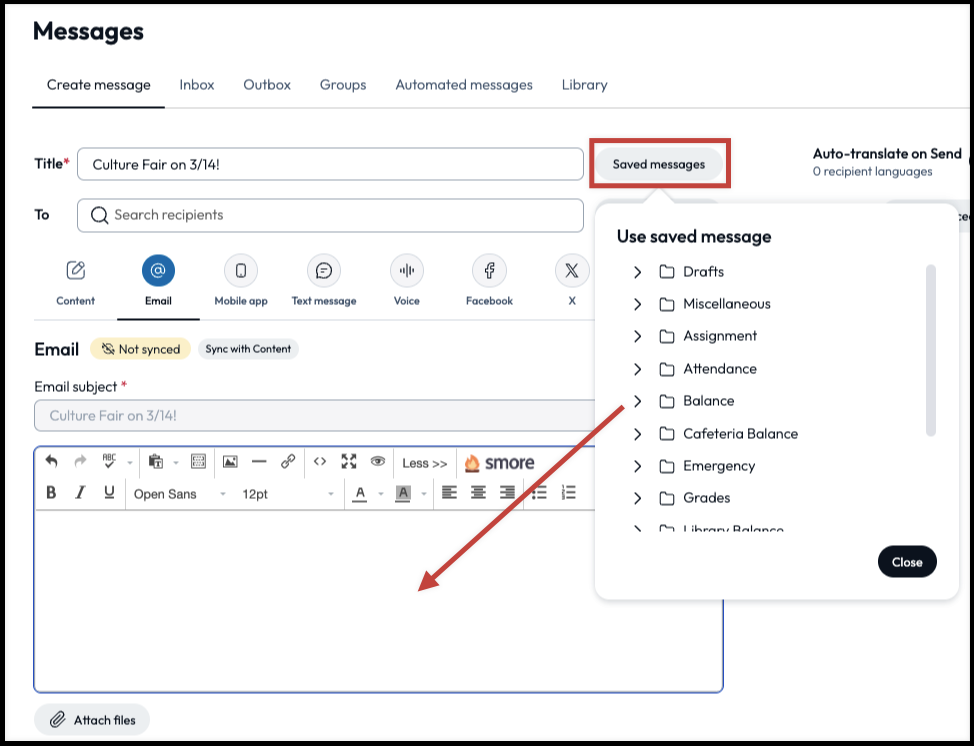Click the undo arrow in editor toolbar

pos(52,462)
